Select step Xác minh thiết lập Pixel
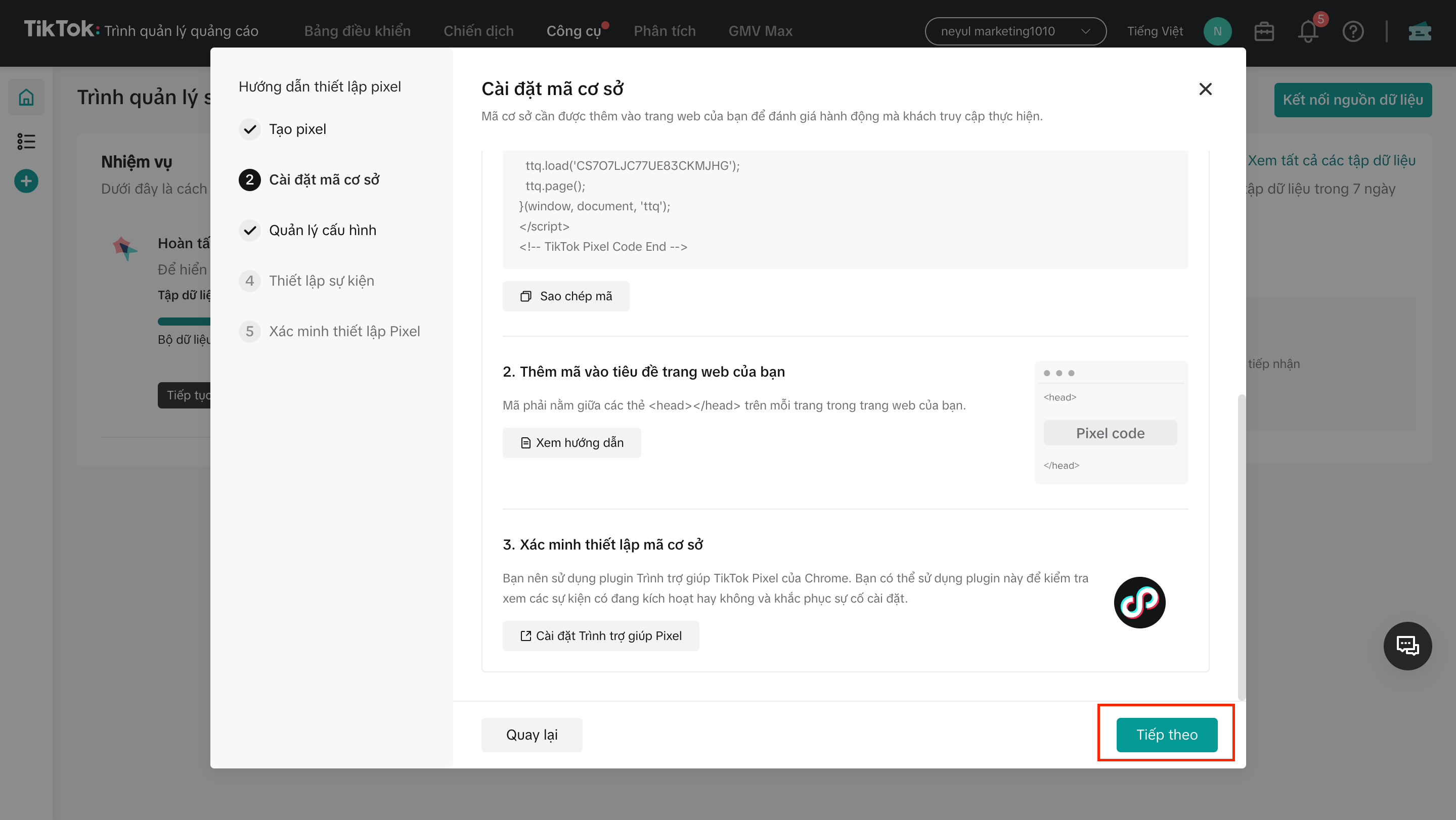This screenshot has width=1456, height=820. pos(330,331)
